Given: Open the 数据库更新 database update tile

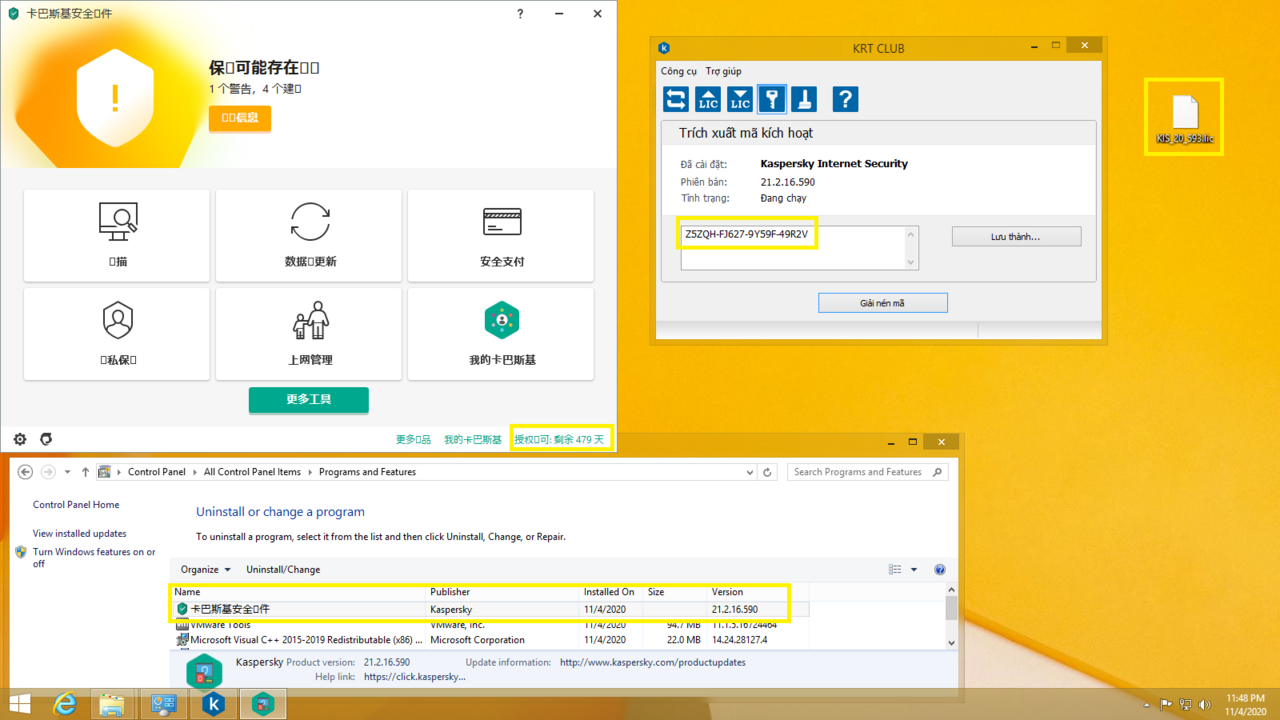Looking at the screenshot, I should point(310,236).
